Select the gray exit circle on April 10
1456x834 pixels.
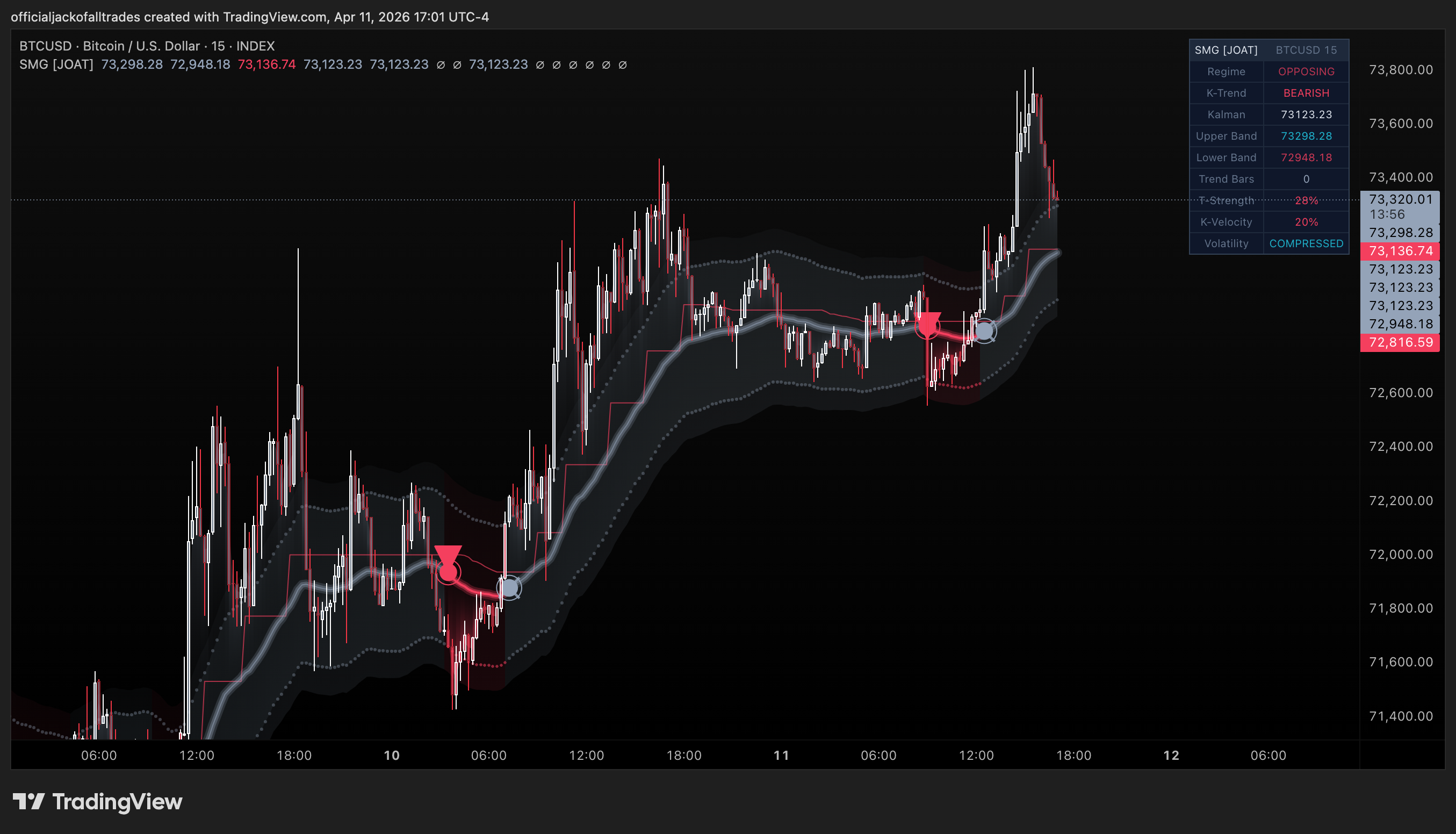click(509, 588)
